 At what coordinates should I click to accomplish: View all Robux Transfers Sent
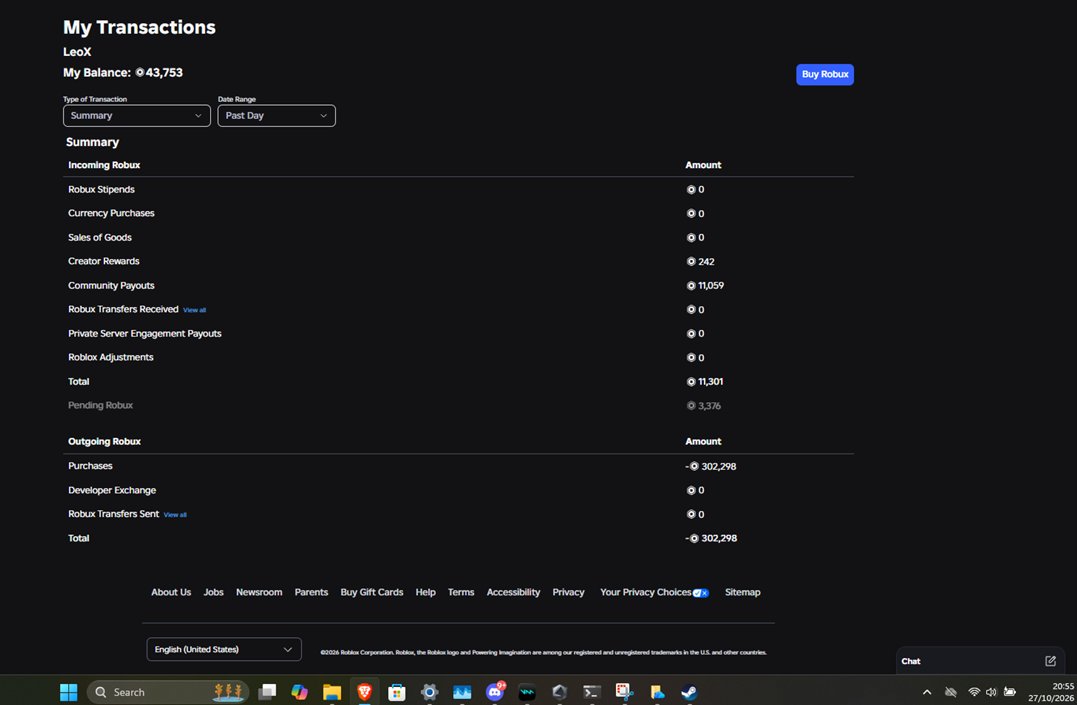175,515
